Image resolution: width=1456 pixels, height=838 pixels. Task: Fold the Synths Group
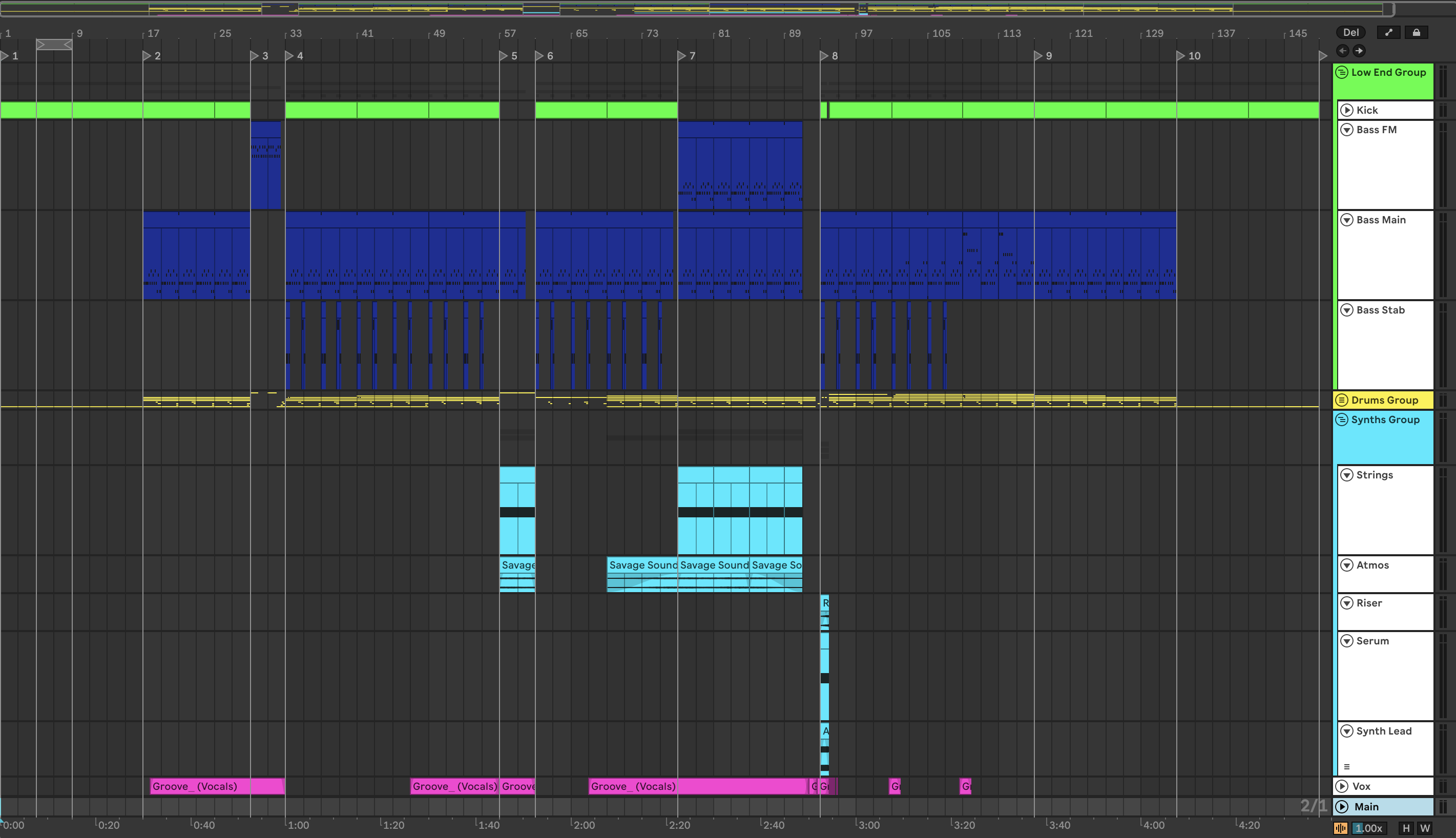(1341, 420)
